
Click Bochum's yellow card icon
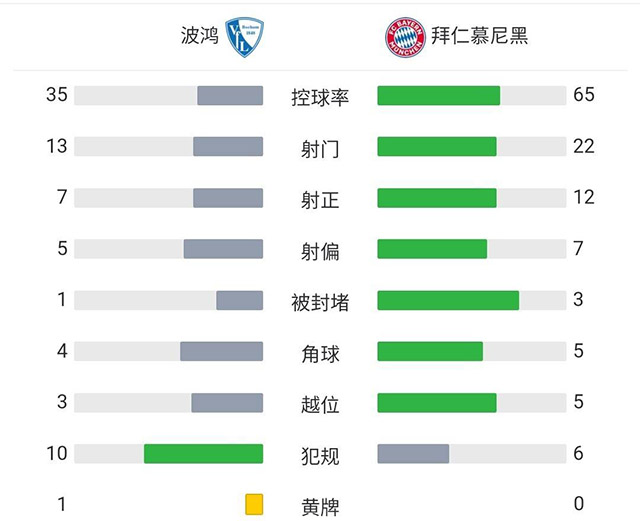click(253, 504)
